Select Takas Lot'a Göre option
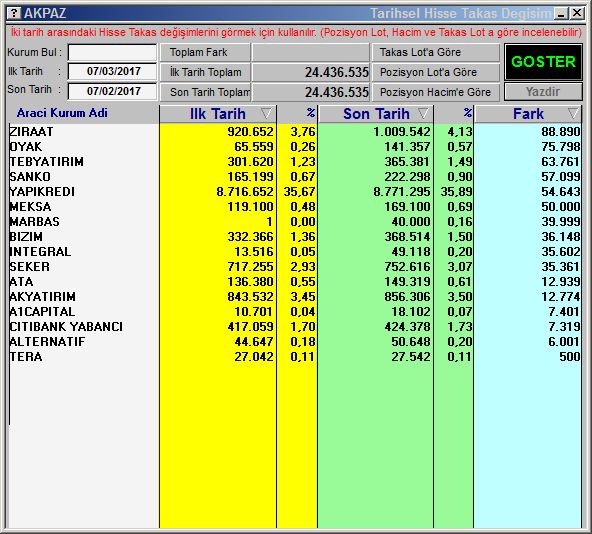This screenshot has height=534, width=592. point(436,52)
